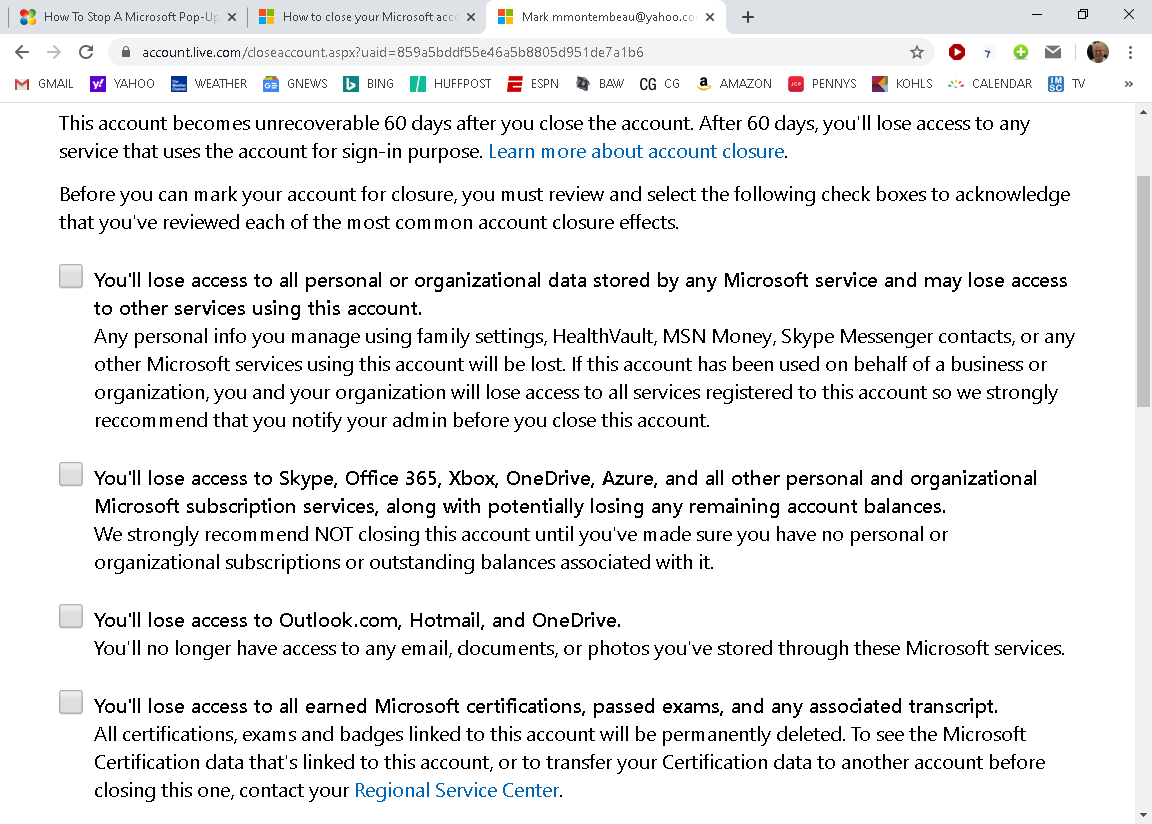This screenshot has height=824, width=1152.
Task: Open the BAW bookmark
Action: (600, 84)
